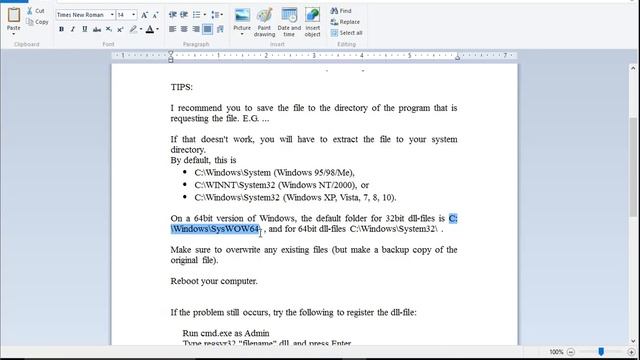This screenshot has height=360, width=640.
Task: Start a bulleted list
Action: (196, 15)
